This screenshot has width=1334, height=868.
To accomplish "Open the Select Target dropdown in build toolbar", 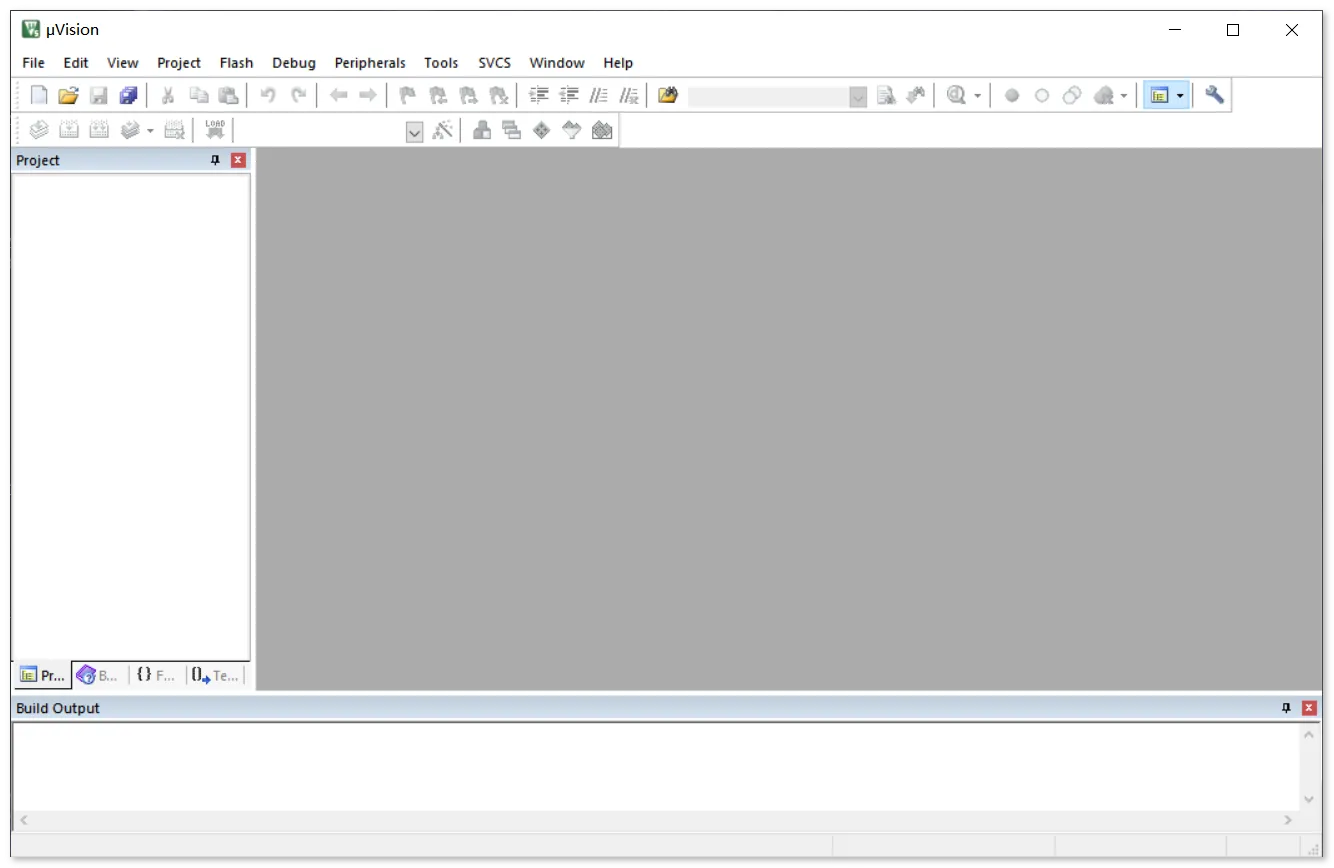I will coord(415,131).
